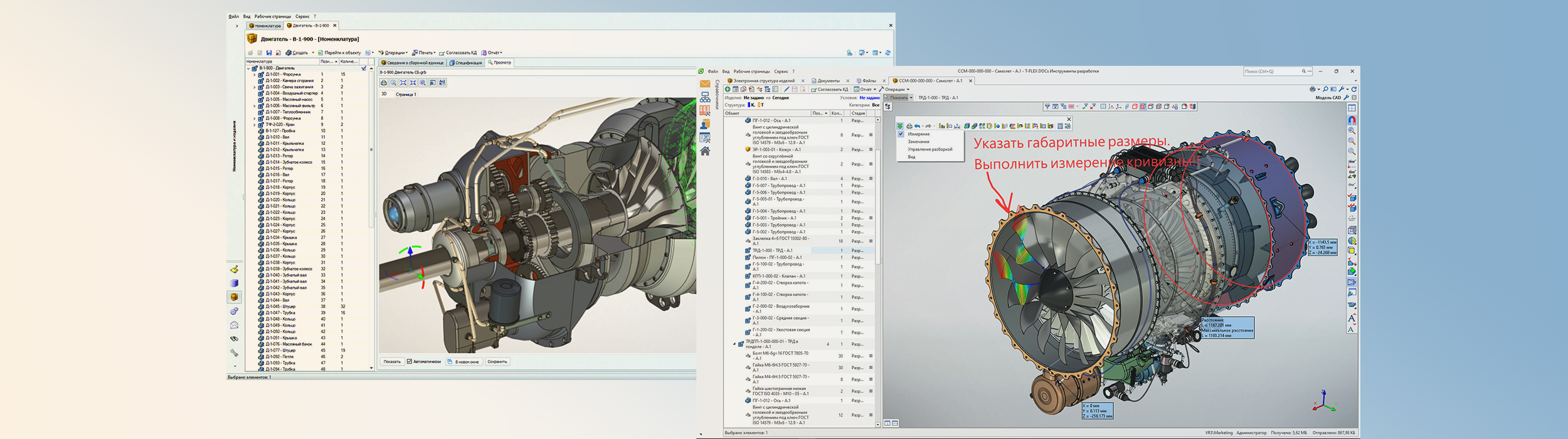Click the gears icon in left sidebar
The height and width of the screenshot is (439, 1568).
click(x=234, y=311)
